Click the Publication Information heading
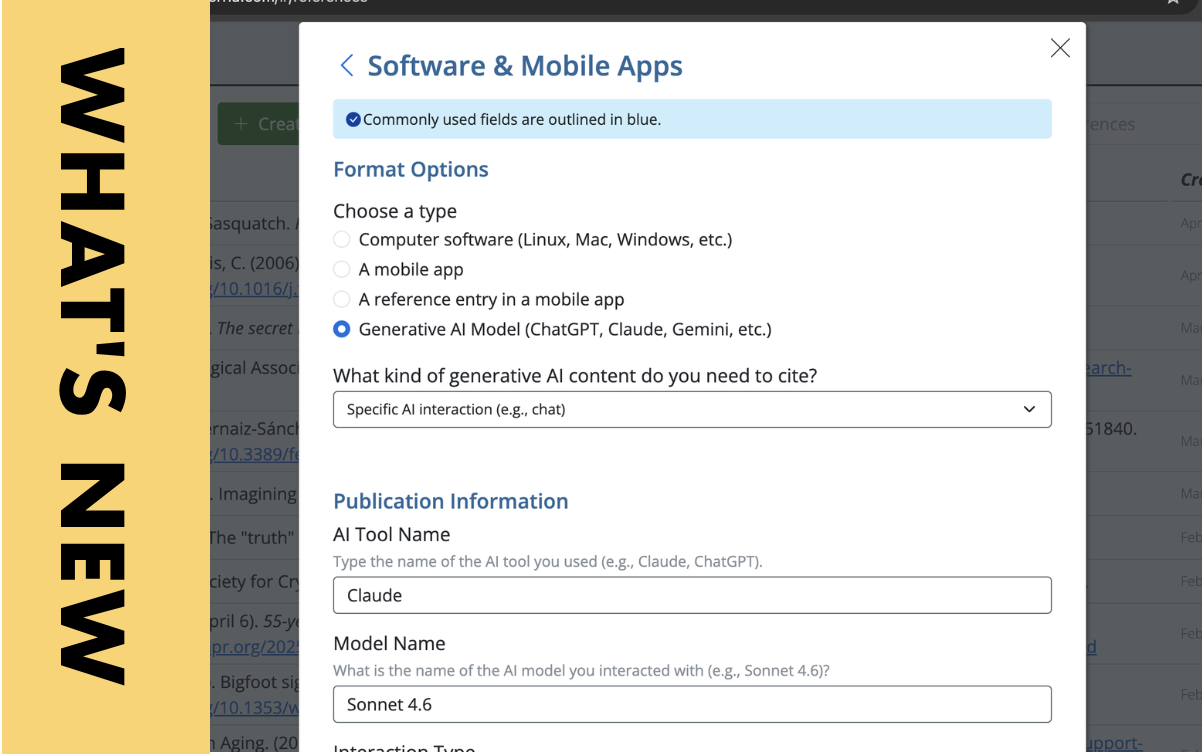Screen dimensions: 1202x754 (x=451, y=501)
